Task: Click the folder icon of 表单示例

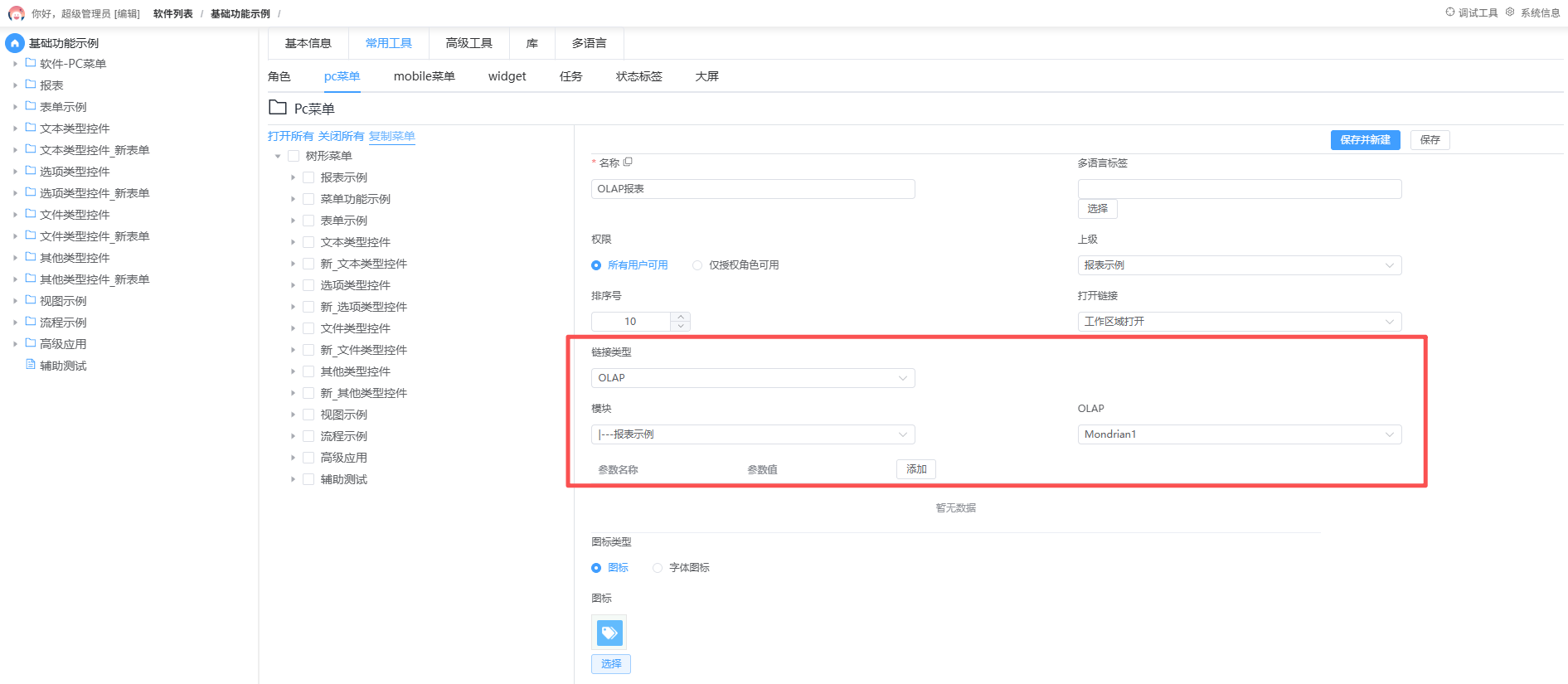Action: point(31,106)
